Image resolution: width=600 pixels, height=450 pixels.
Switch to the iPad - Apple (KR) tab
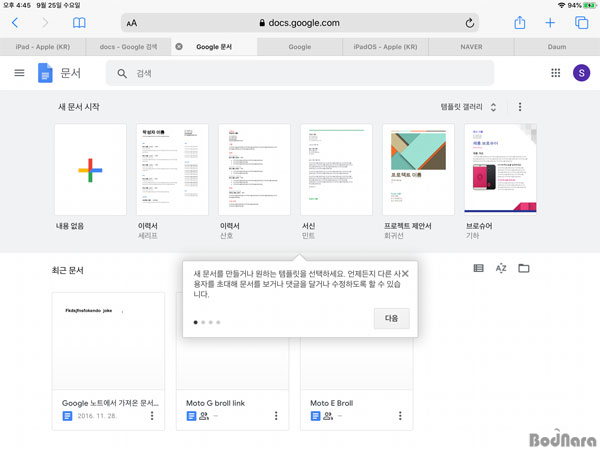pos(43,47)
